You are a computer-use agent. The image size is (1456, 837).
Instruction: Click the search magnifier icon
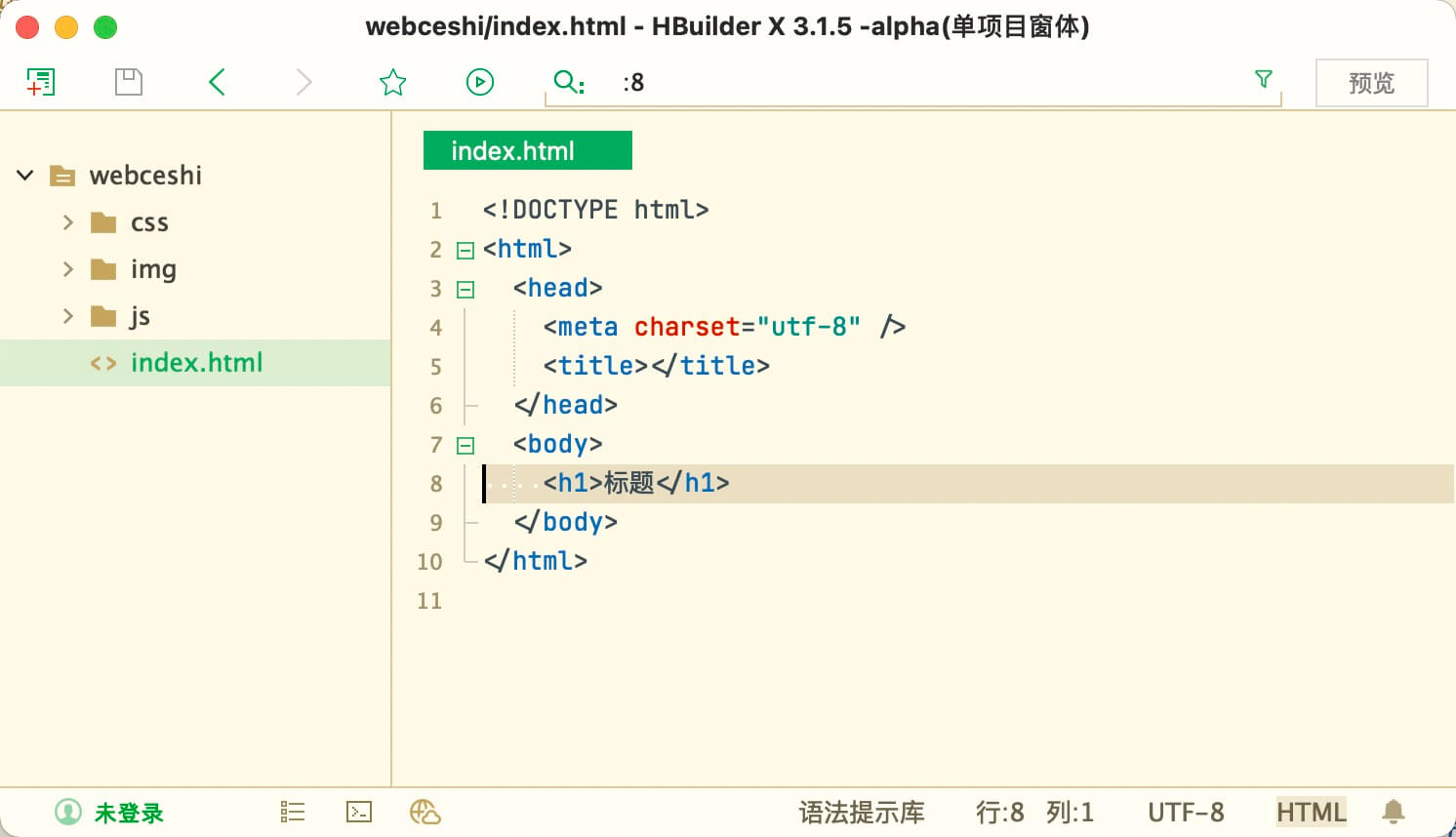[568, 82]
